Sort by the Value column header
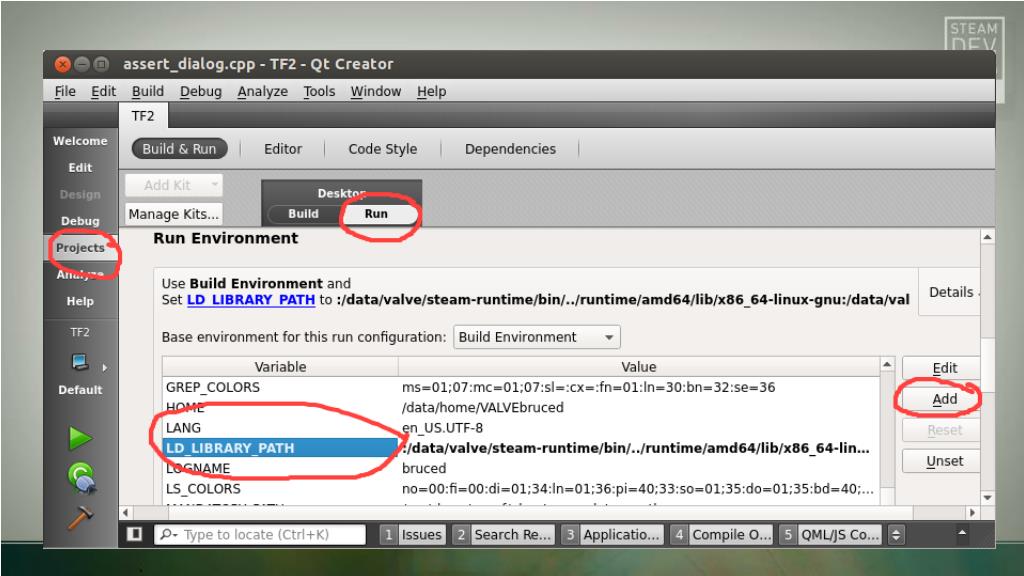Image resolution: width=1024 pixels, height=576 pixels. click(639, 367)
